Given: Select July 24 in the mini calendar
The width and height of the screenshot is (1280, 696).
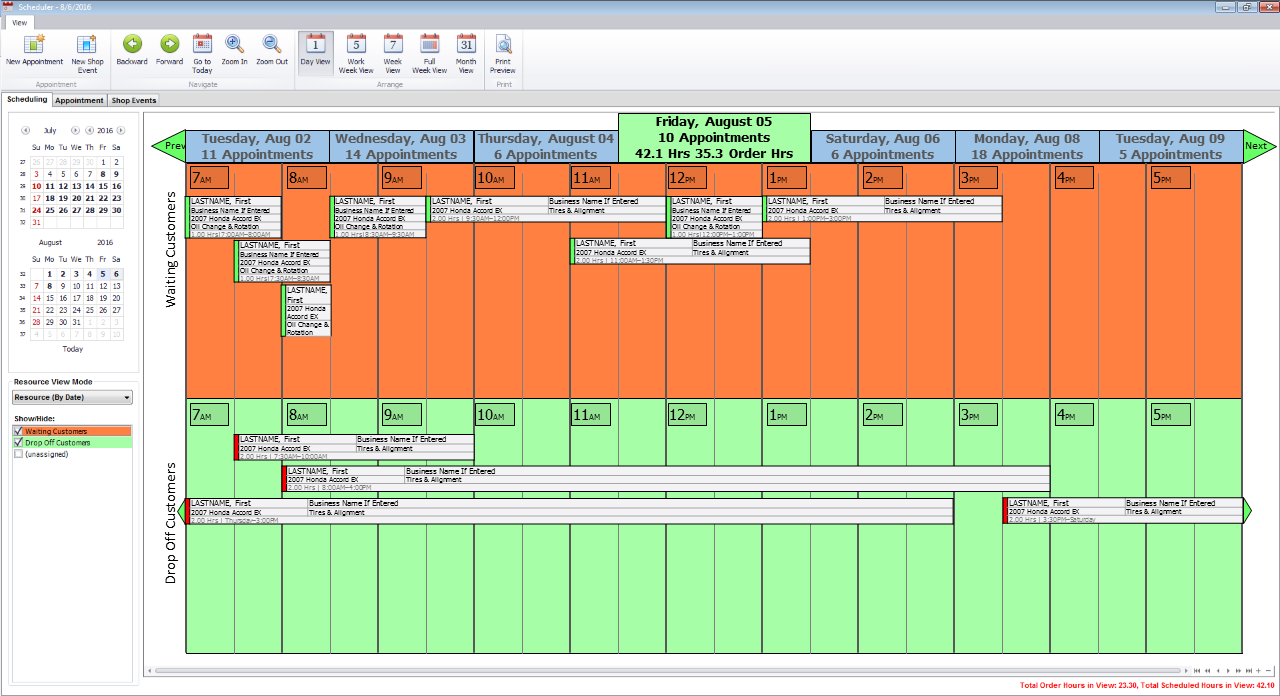Looking at the screenshot, I should [x=37, y=210].
